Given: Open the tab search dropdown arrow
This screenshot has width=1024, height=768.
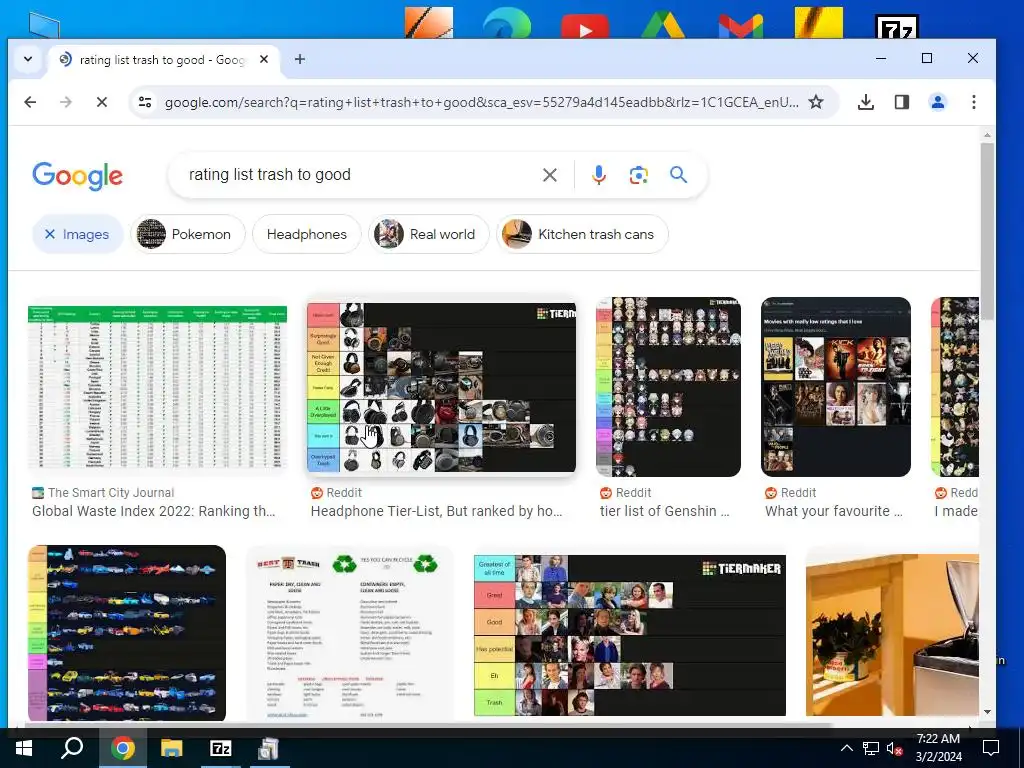Looking at the screenshot, I should click(27, 59).
